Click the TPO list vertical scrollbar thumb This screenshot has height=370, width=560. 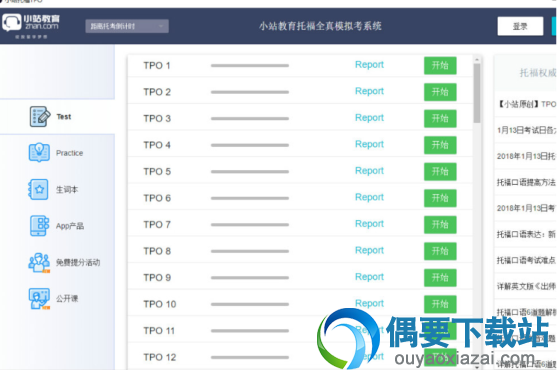coord(477,93)
